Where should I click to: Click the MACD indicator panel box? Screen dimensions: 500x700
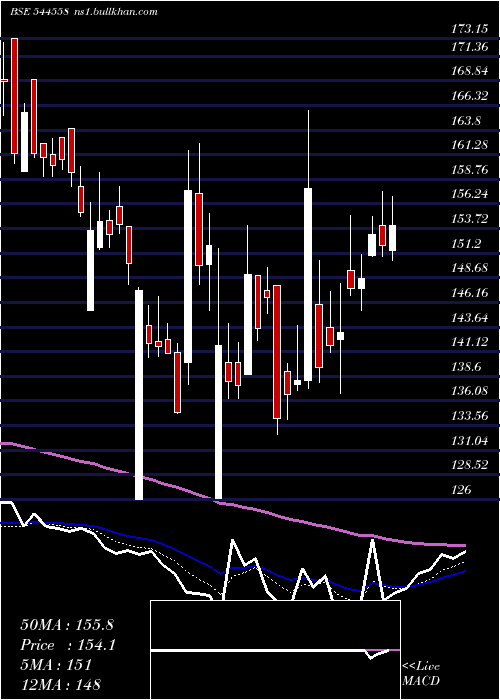click(275, 650)
